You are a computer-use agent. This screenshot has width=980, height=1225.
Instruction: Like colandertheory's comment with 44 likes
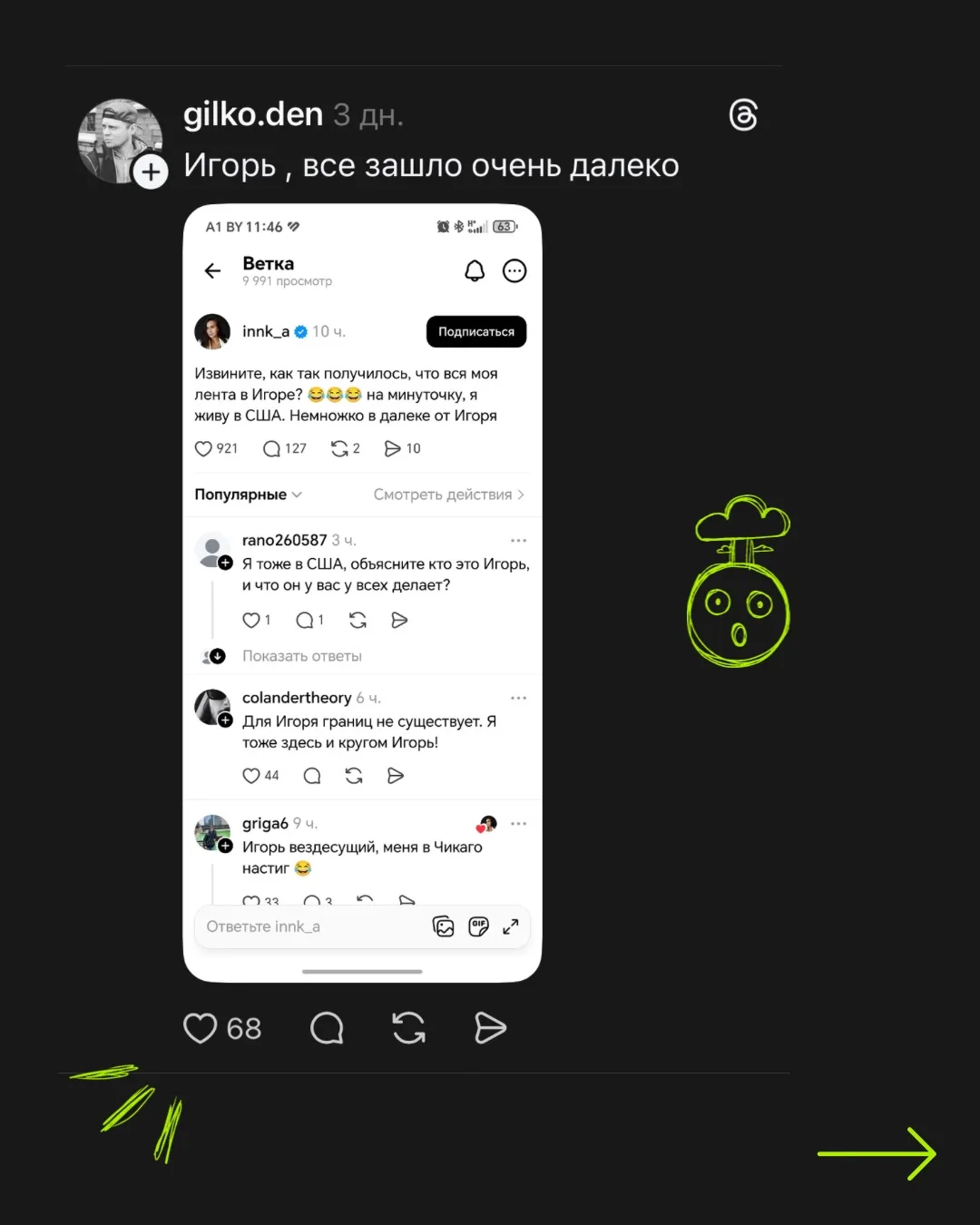point(260,775)
